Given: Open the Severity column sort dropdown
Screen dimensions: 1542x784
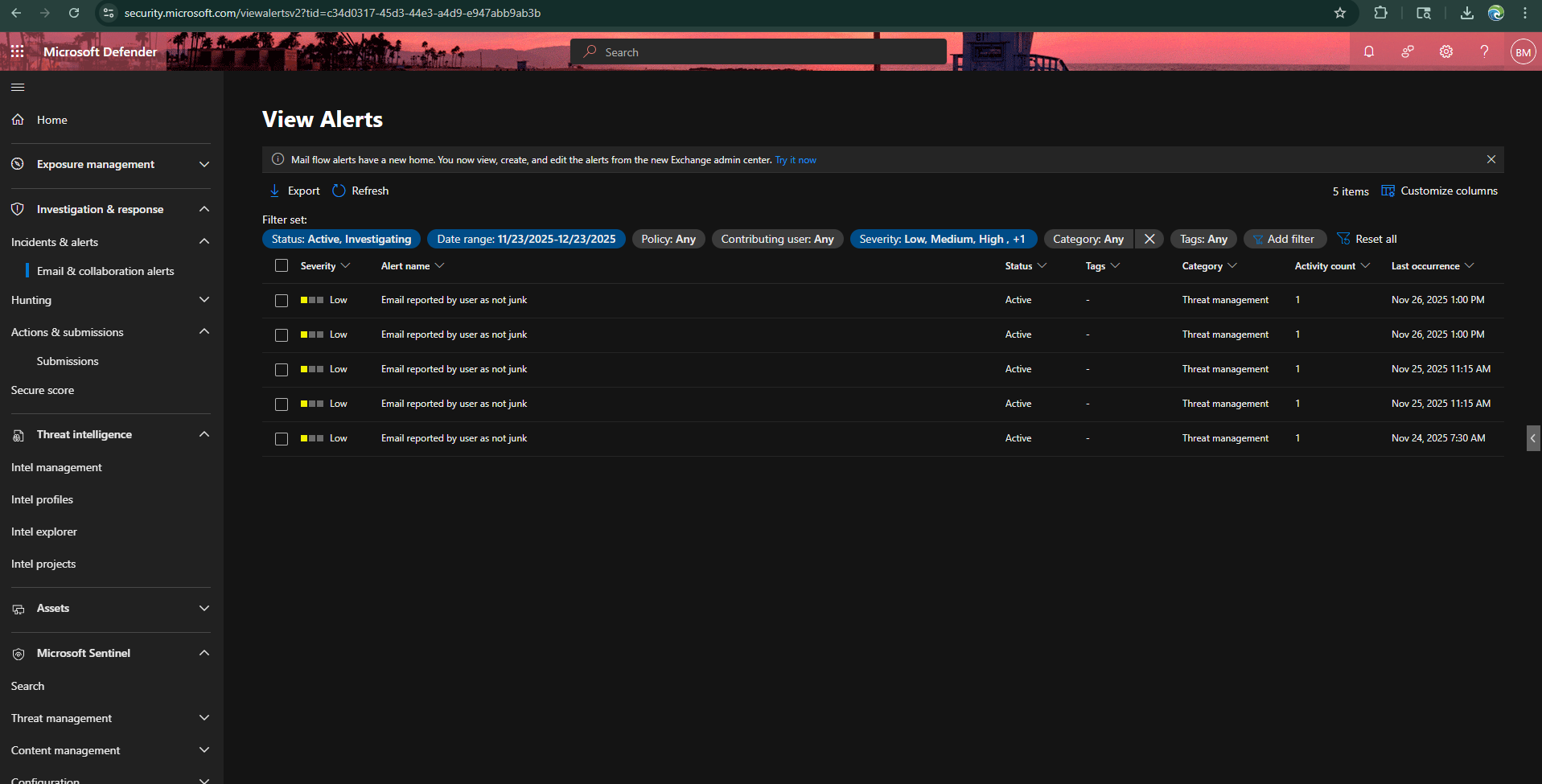Looking at the screenshot, I should (x=344, y=265).
